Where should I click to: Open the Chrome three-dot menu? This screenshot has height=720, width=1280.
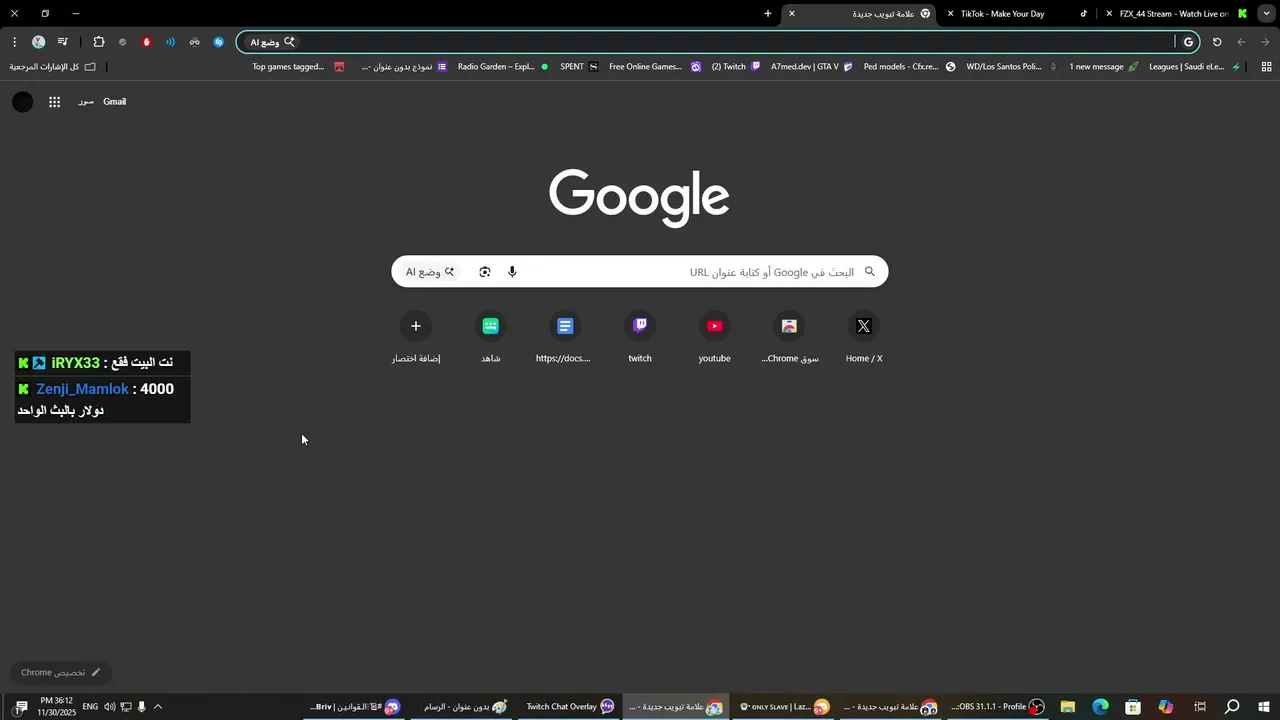(x=14, y=42)
